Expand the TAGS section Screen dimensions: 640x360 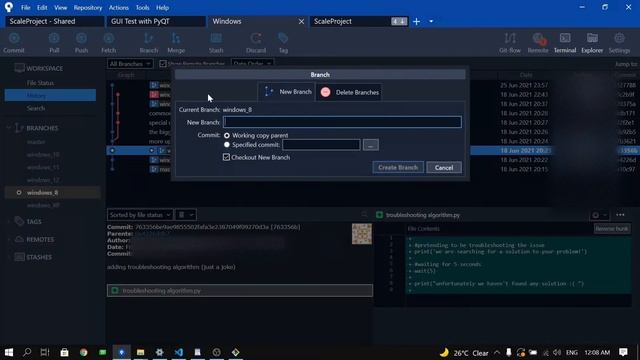point(9,221)
